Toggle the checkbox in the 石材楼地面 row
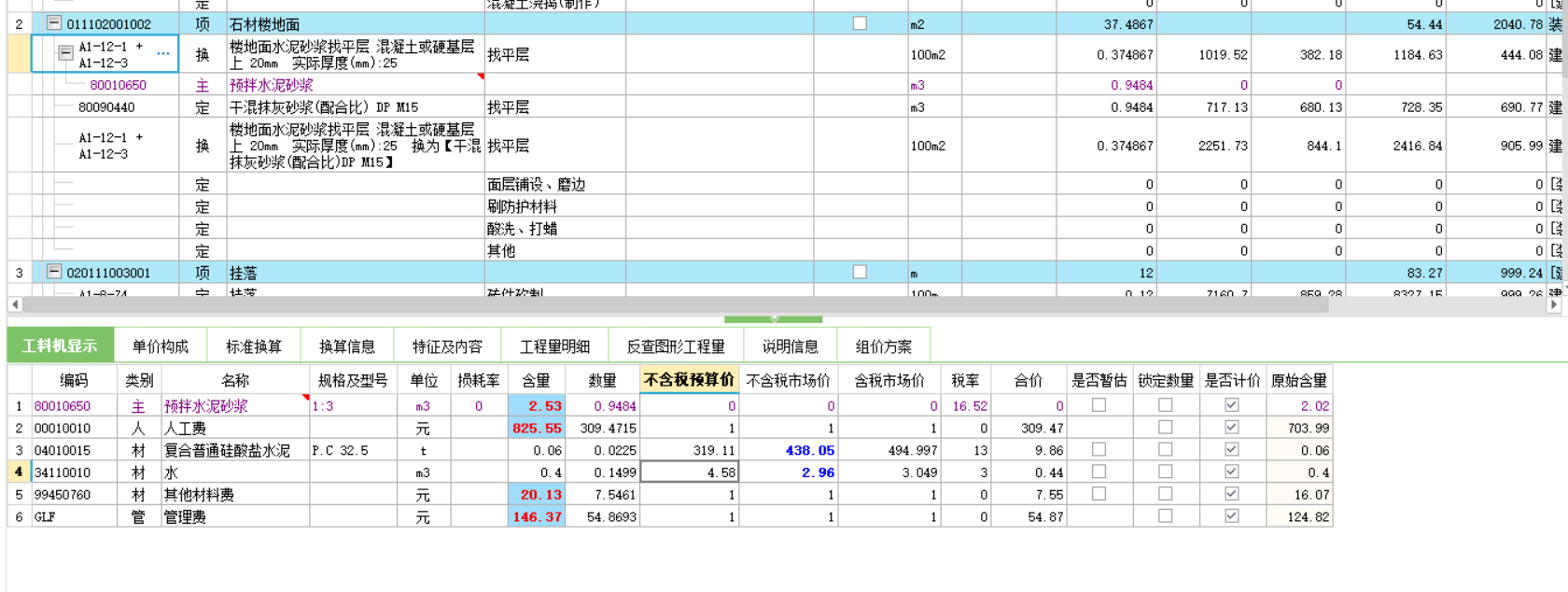1568x592 pixels. 860,23
